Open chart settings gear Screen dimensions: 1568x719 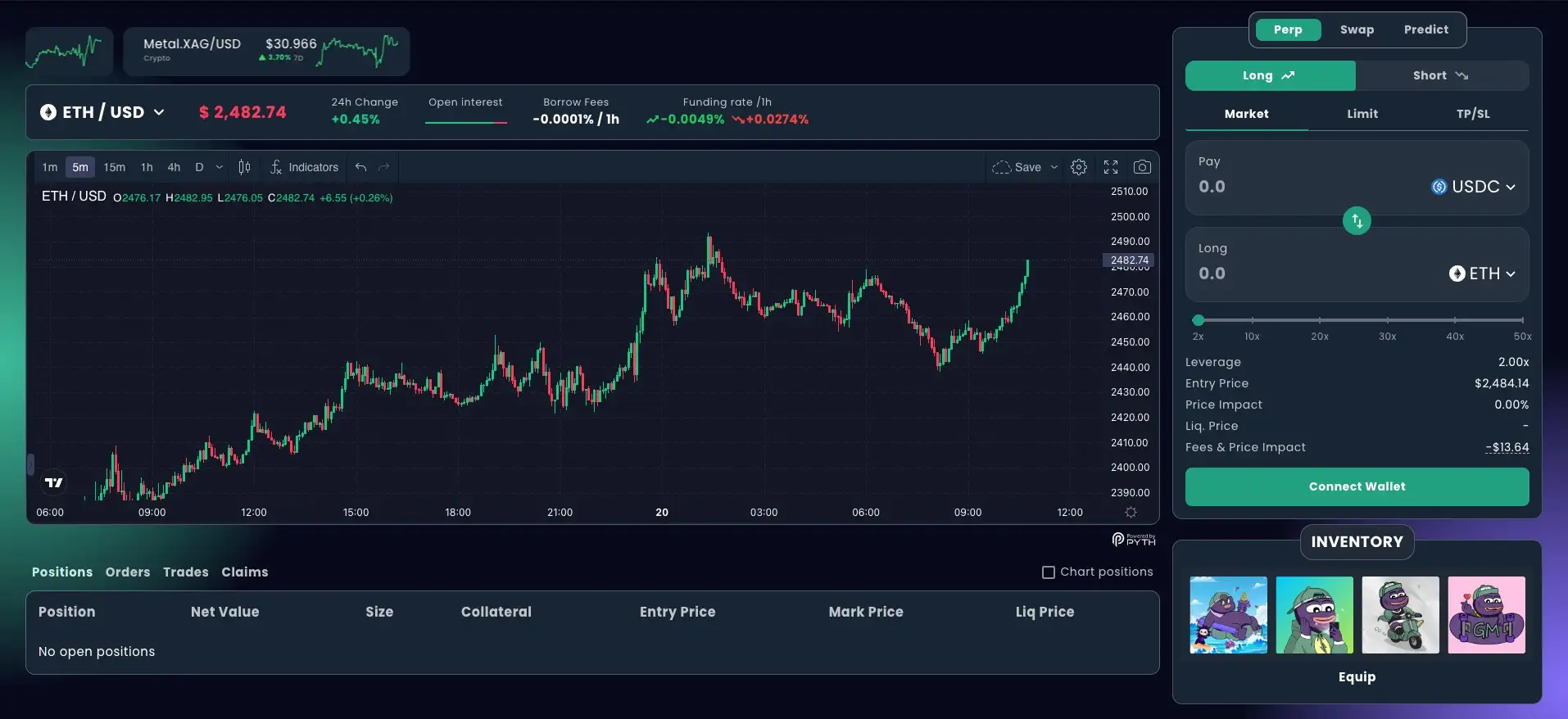tap(1079, 167)
